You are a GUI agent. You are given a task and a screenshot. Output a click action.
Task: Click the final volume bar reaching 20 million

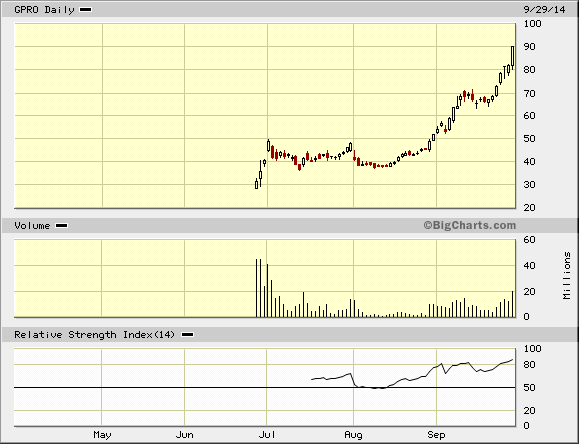coord(513,304)
